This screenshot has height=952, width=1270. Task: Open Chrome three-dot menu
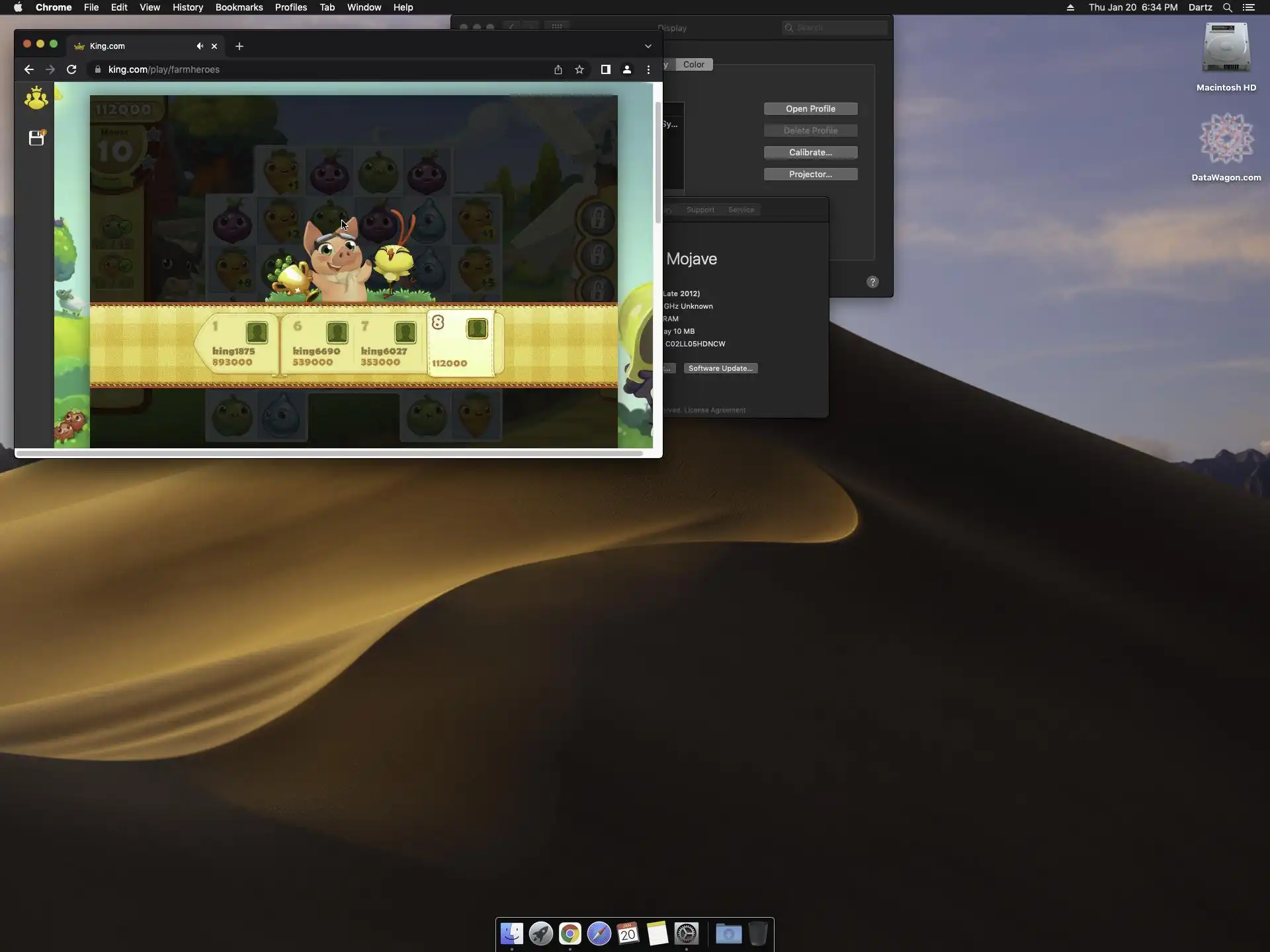point(648,69)
